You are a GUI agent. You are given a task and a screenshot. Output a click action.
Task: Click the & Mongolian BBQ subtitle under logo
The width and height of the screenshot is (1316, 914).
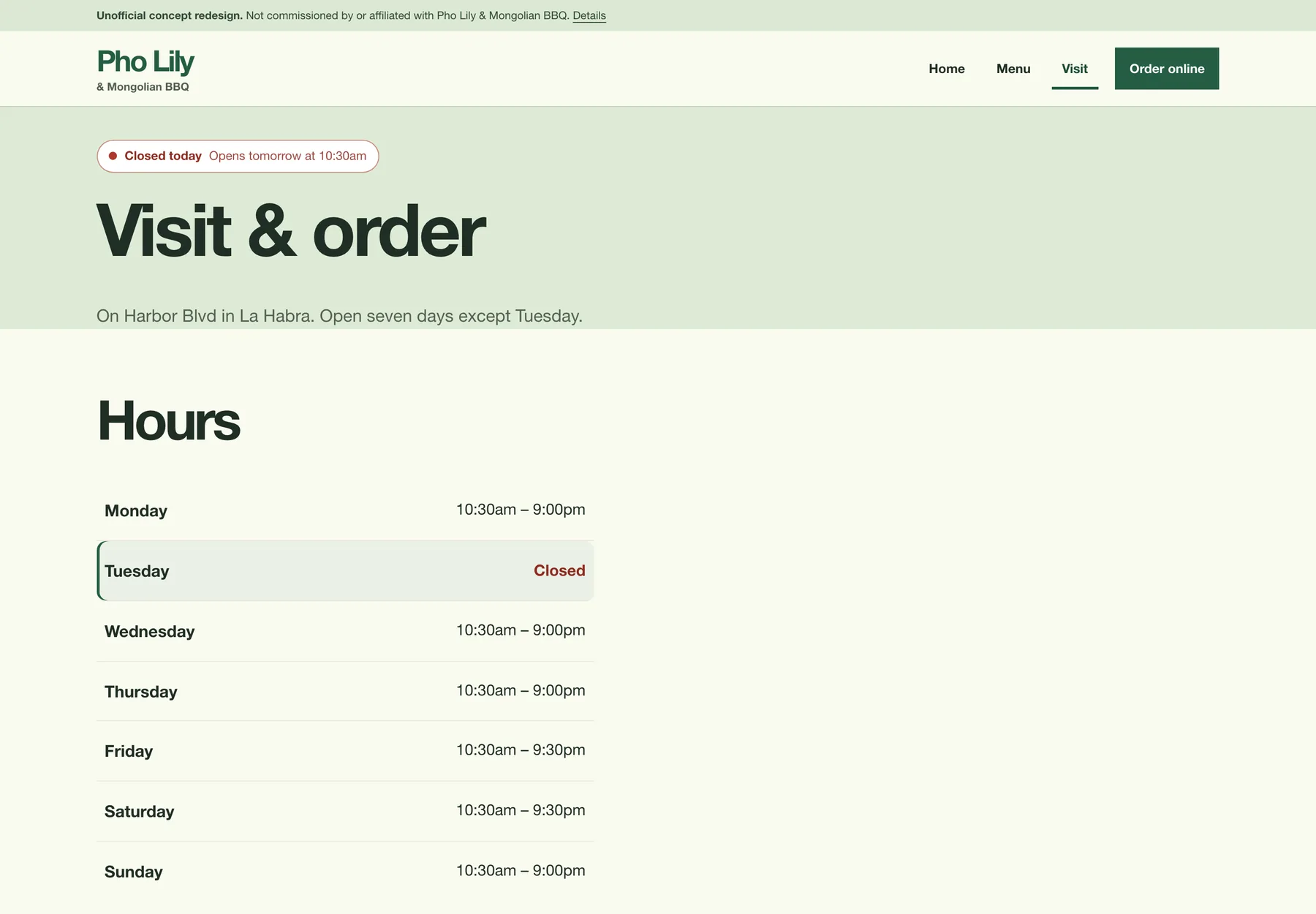[143, 87]
